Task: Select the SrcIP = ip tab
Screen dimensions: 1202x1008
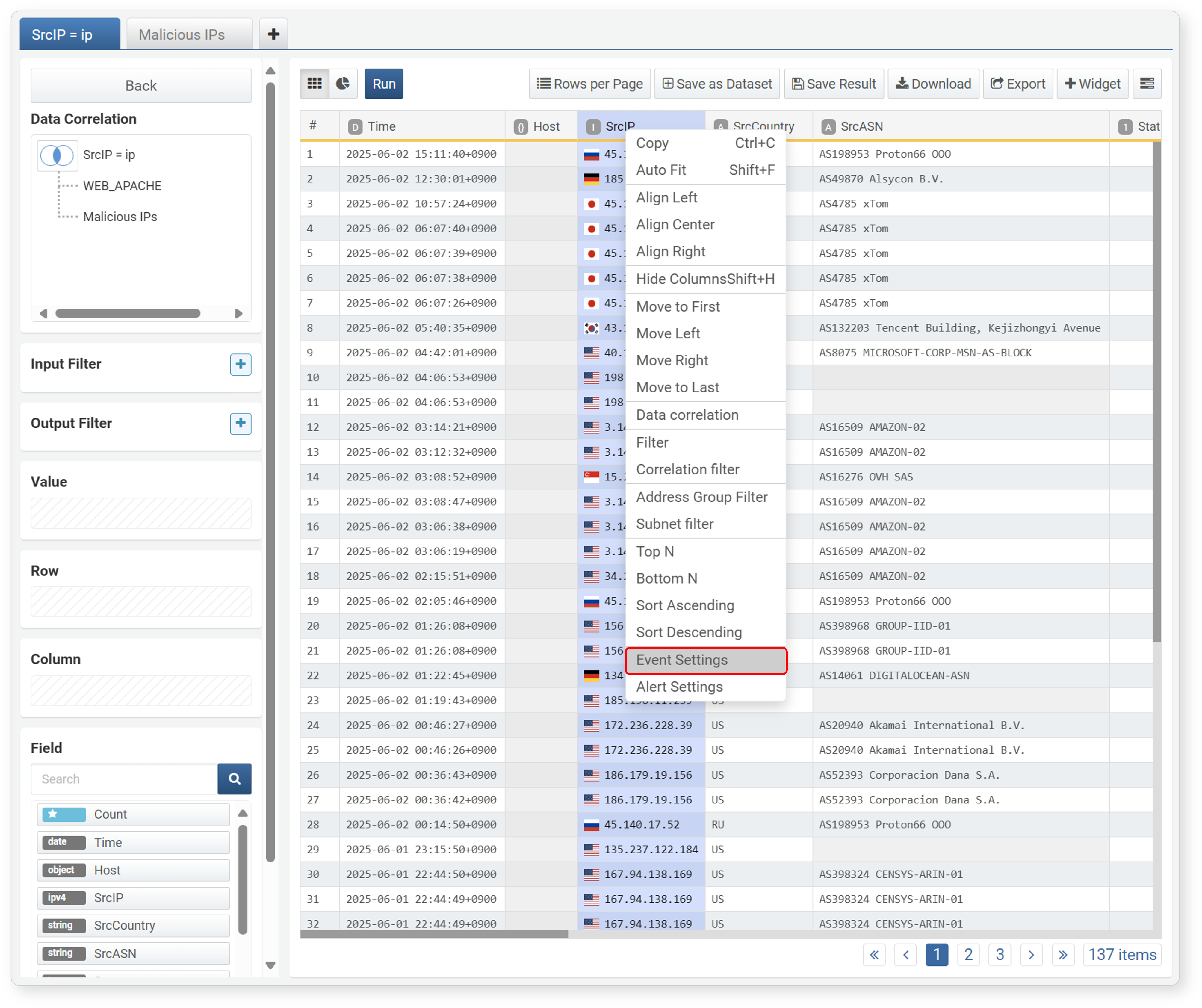Action: pyautogui.click(x=70, y=34)
